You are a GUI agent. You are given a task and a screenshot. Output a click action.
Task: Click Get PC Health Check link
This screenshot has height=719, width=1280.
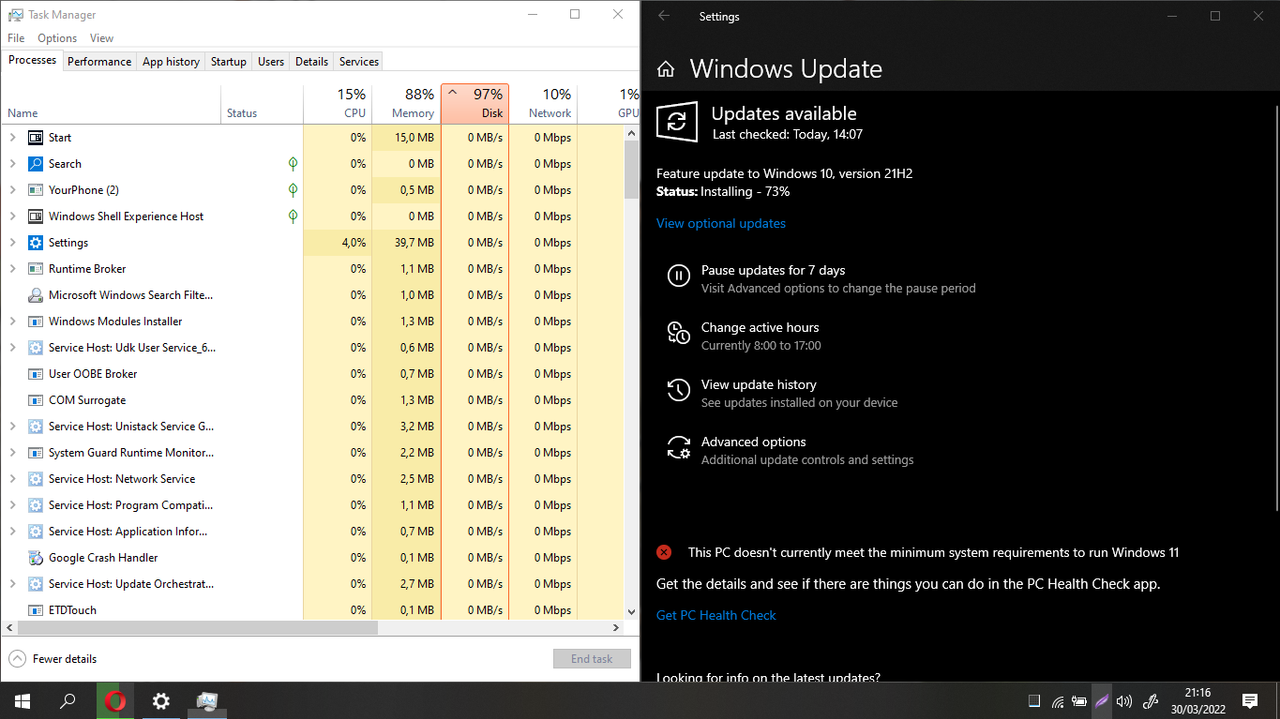(716, 615)
